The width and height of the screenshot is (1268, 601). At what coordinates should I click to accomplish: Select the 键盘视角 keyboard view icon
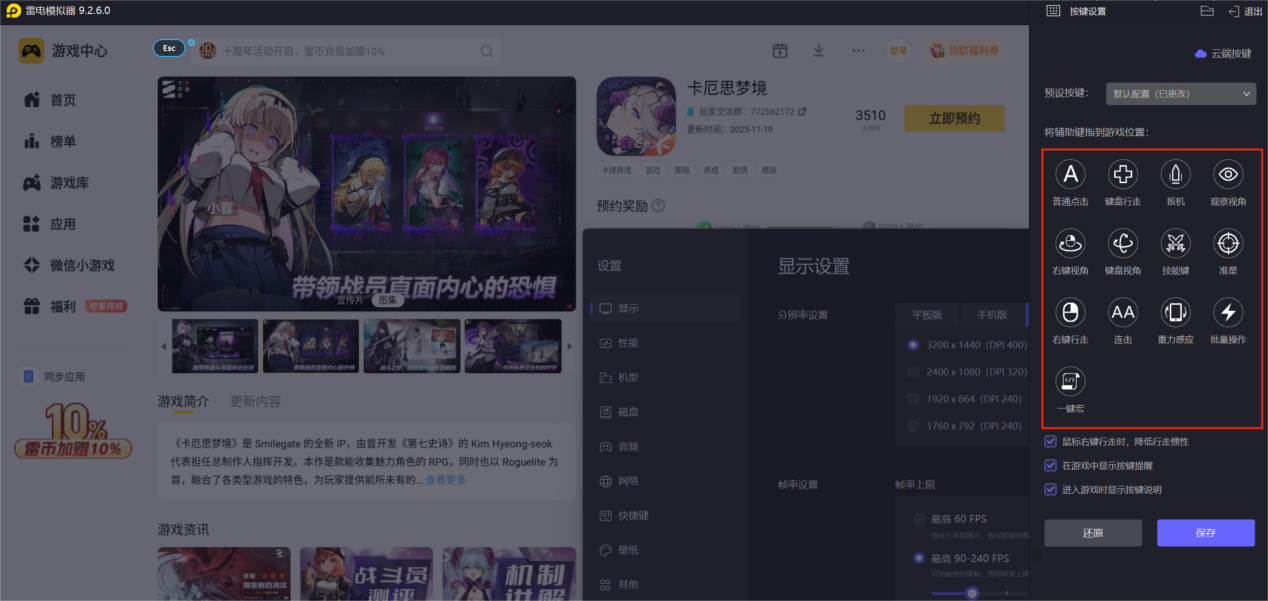(x=1123, y=243)
